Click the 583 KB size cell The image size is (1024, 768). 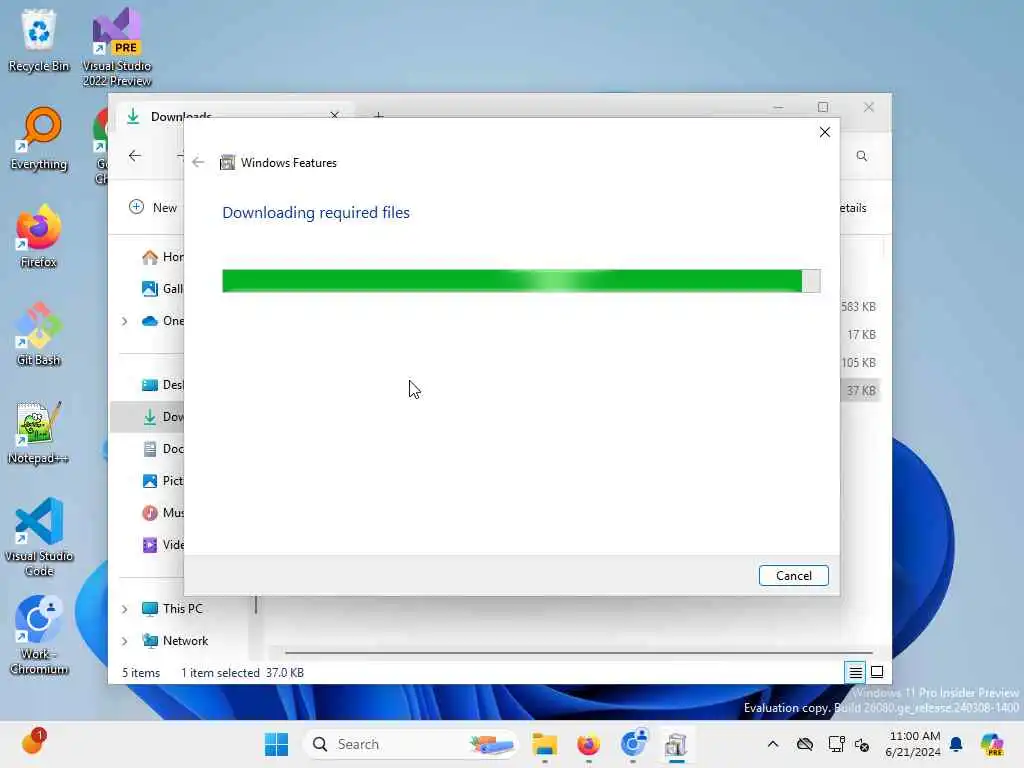point(858,306)
